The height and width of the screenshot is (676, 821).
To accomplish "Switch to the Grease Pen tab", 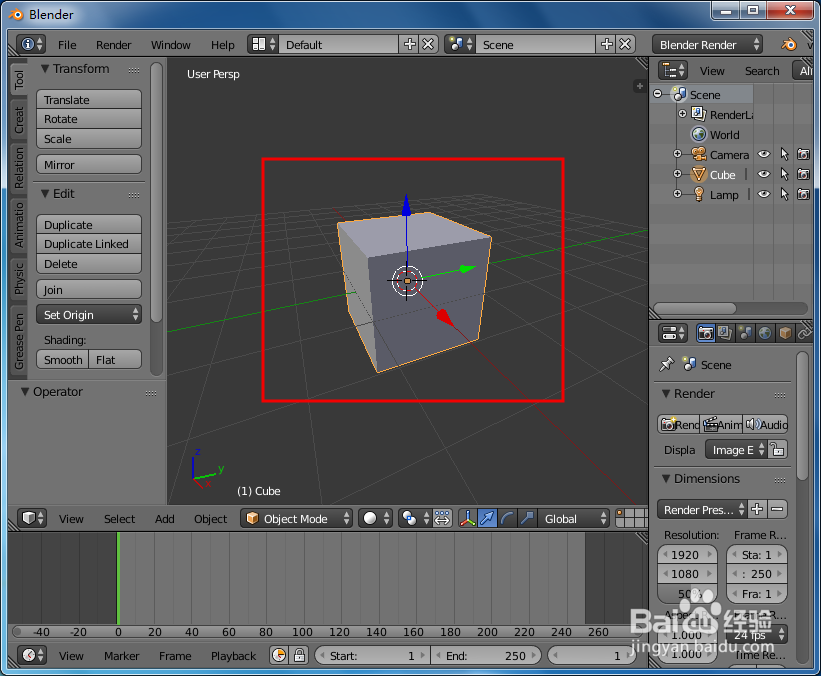I will coord(19,341).
